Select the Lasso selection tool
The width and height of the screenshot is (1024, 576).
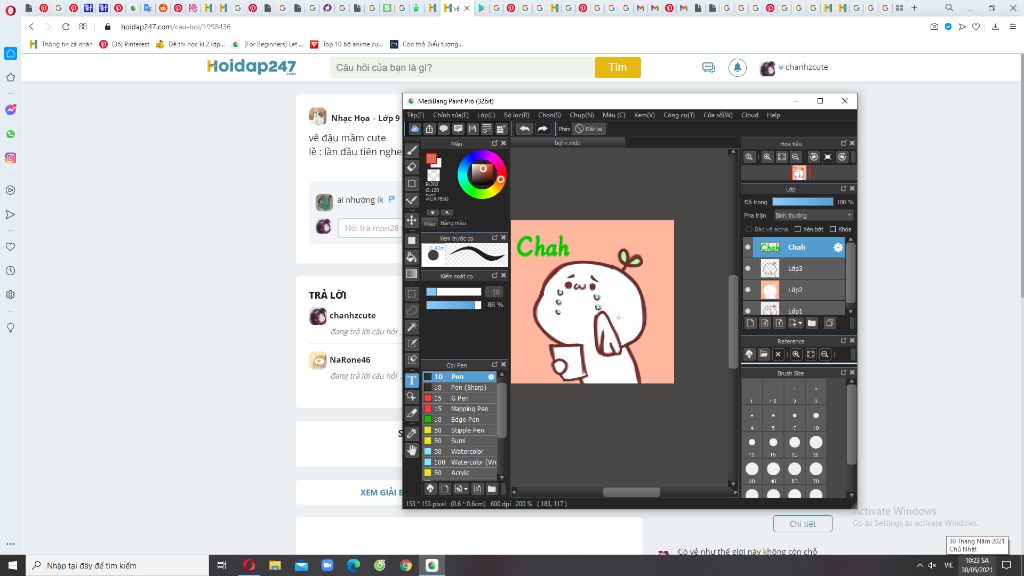point(412,310)
